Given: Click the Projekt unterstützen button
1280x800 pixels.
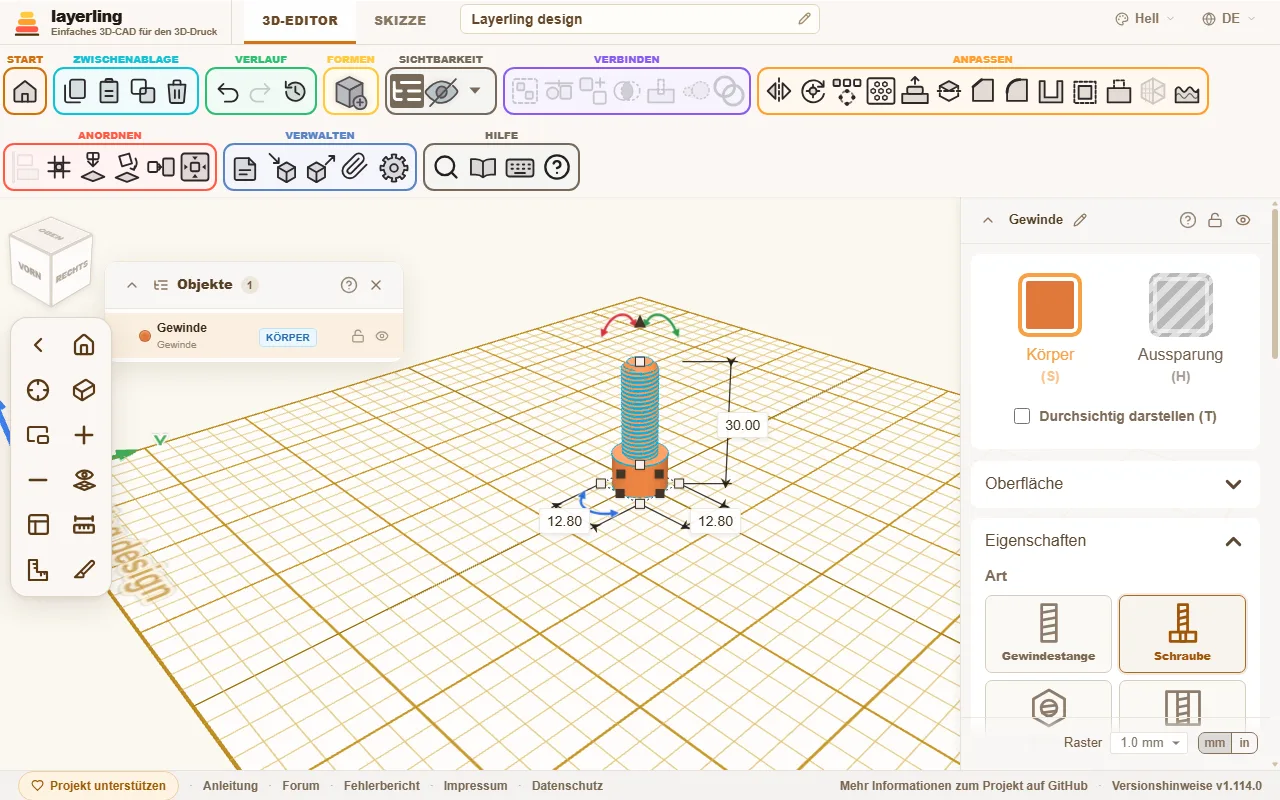Looking at the screenshot, I should pos(99,786).
